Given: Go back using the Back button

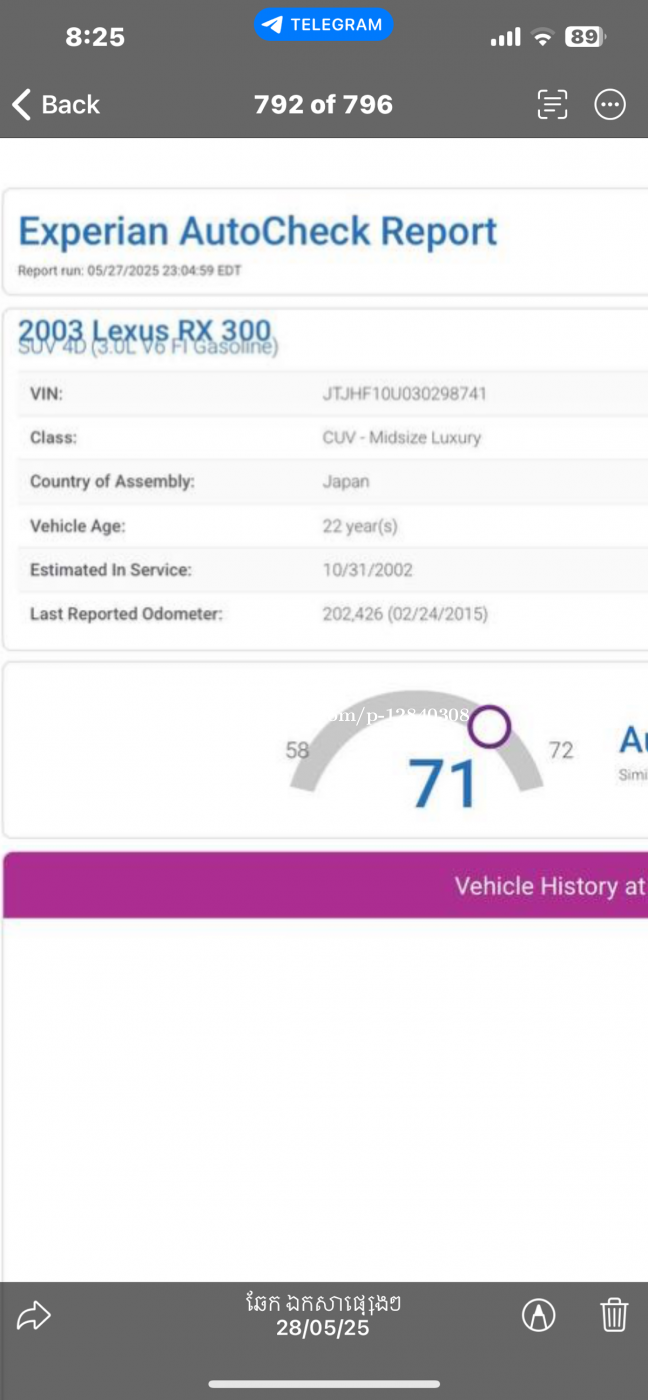Looking at the screenshot, I should [x=55, y=104].
